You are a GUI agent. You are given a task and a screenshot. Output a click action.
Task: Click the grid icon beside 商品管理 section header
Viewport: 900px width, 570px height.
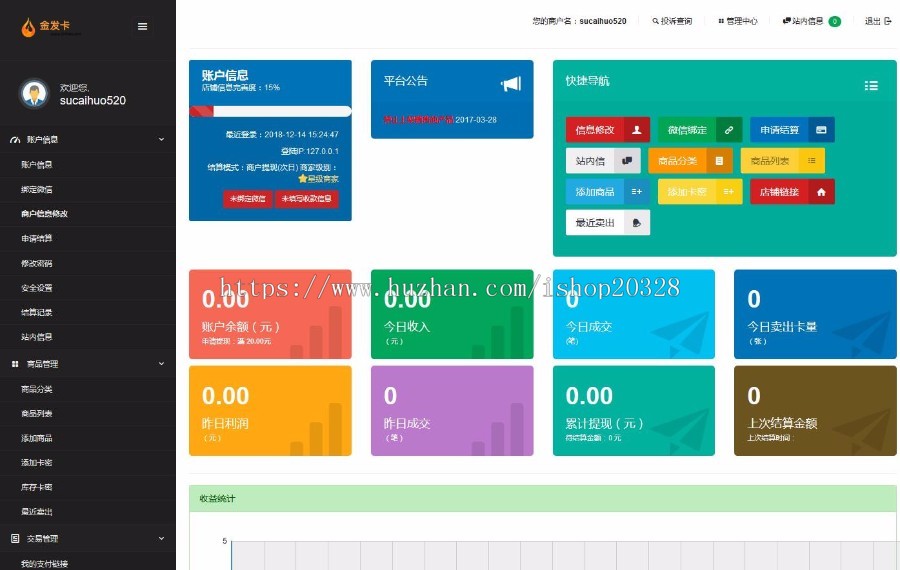click(x=15, y=364)
